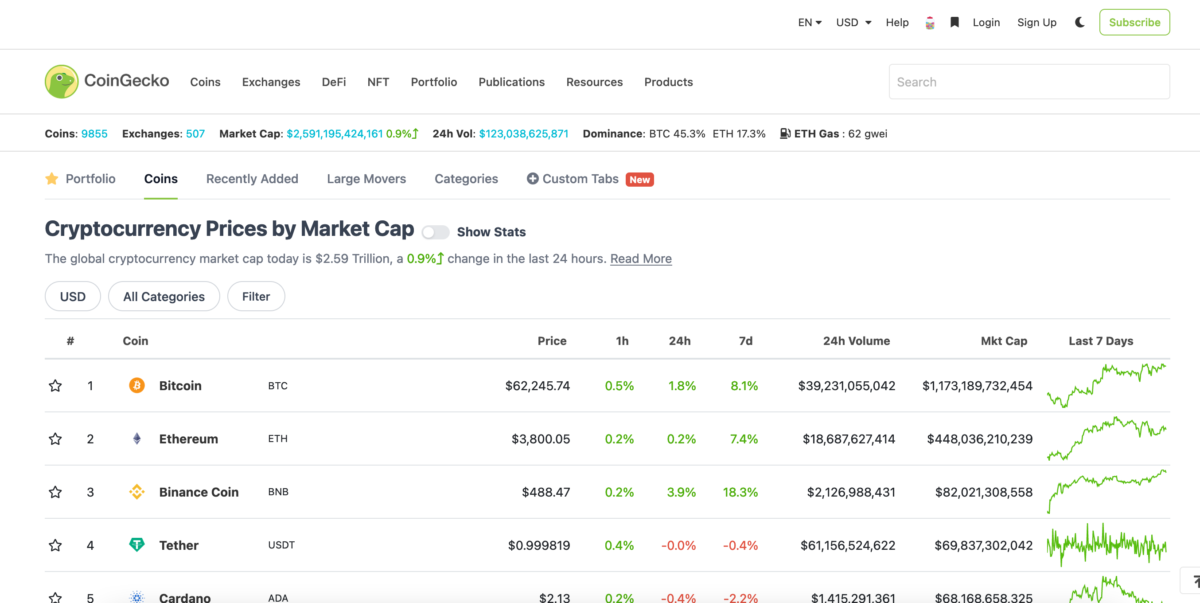Open the Read More link
The image size is (1200, 603).
point(641,258)
